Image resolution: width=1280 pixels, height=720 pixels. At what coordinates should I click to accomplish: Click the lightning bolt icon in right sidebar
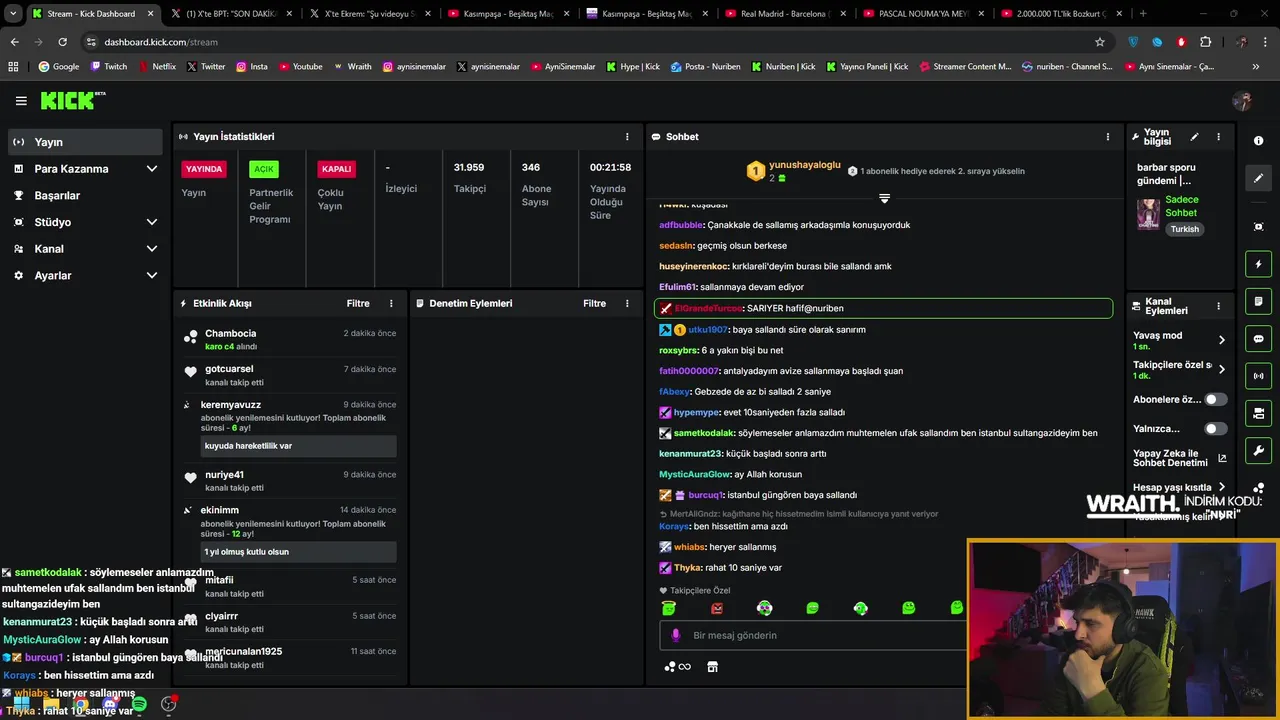tap(1259, 264)
